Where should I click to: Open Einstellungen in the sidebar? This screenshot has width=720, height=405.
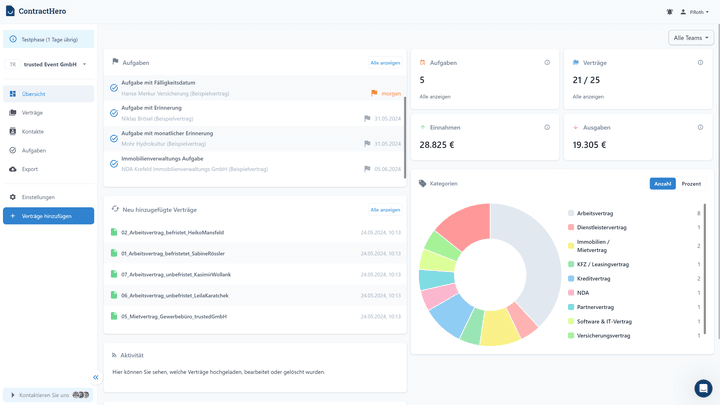pyautogui.click(x=48, y=197)
